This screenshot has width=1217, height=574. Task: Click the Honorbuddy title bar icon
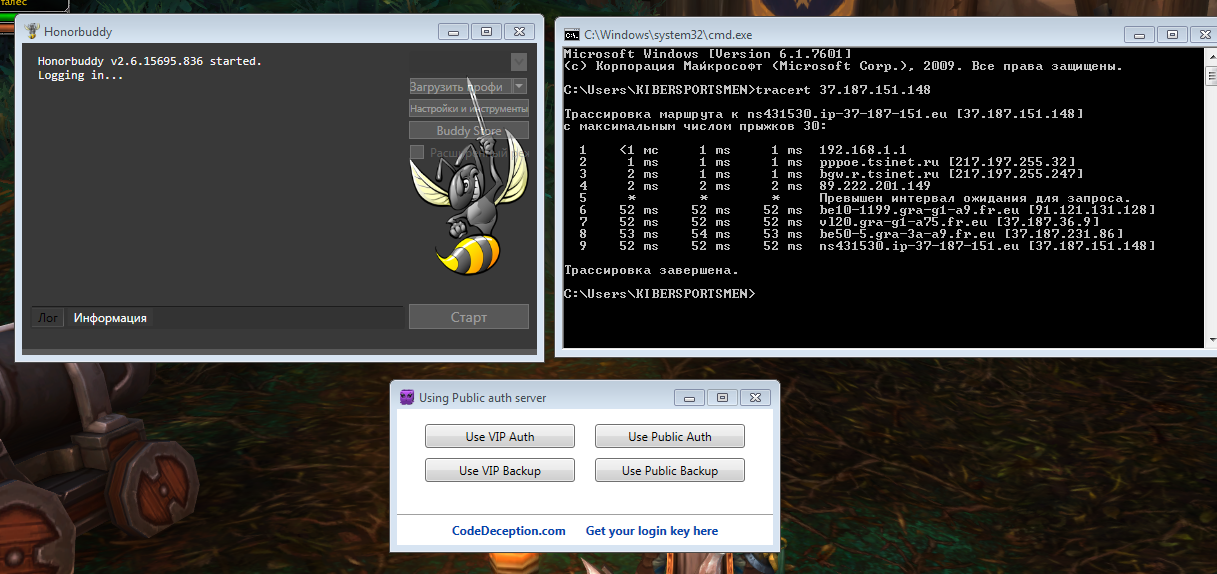tap(31, 31)
